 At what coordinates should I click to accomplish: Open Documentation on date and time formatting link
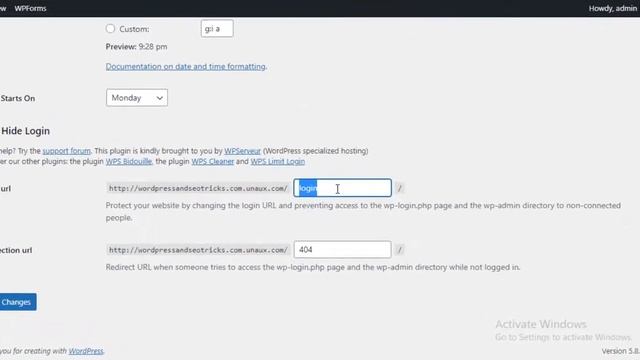coord(186,66)
